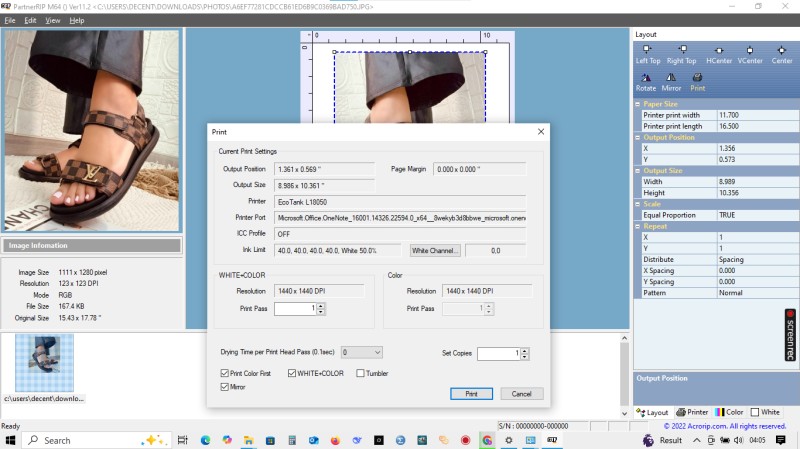Click the Rotate icon in Layout panel
800x449 pixels.
(645, 78)
